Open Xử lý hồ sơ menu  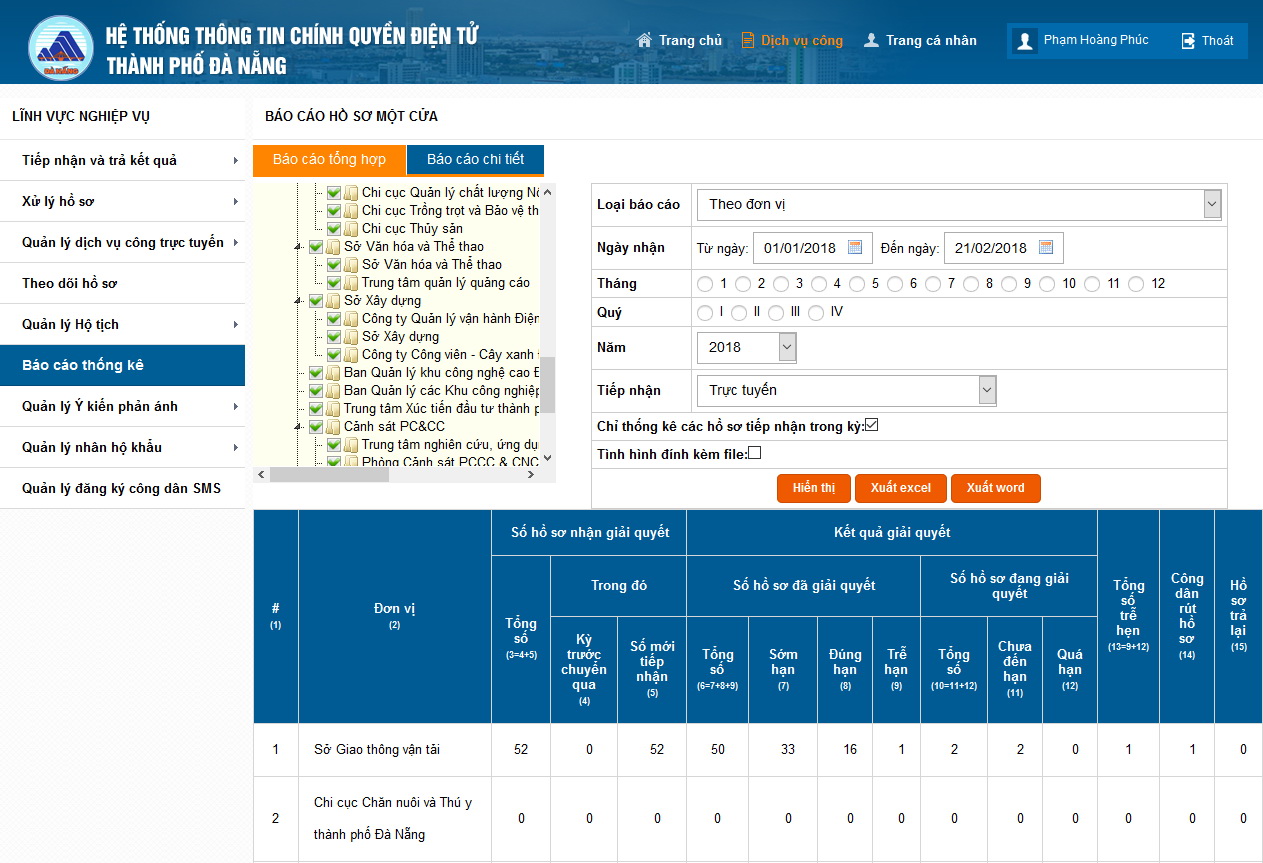[x=122, y=201]
